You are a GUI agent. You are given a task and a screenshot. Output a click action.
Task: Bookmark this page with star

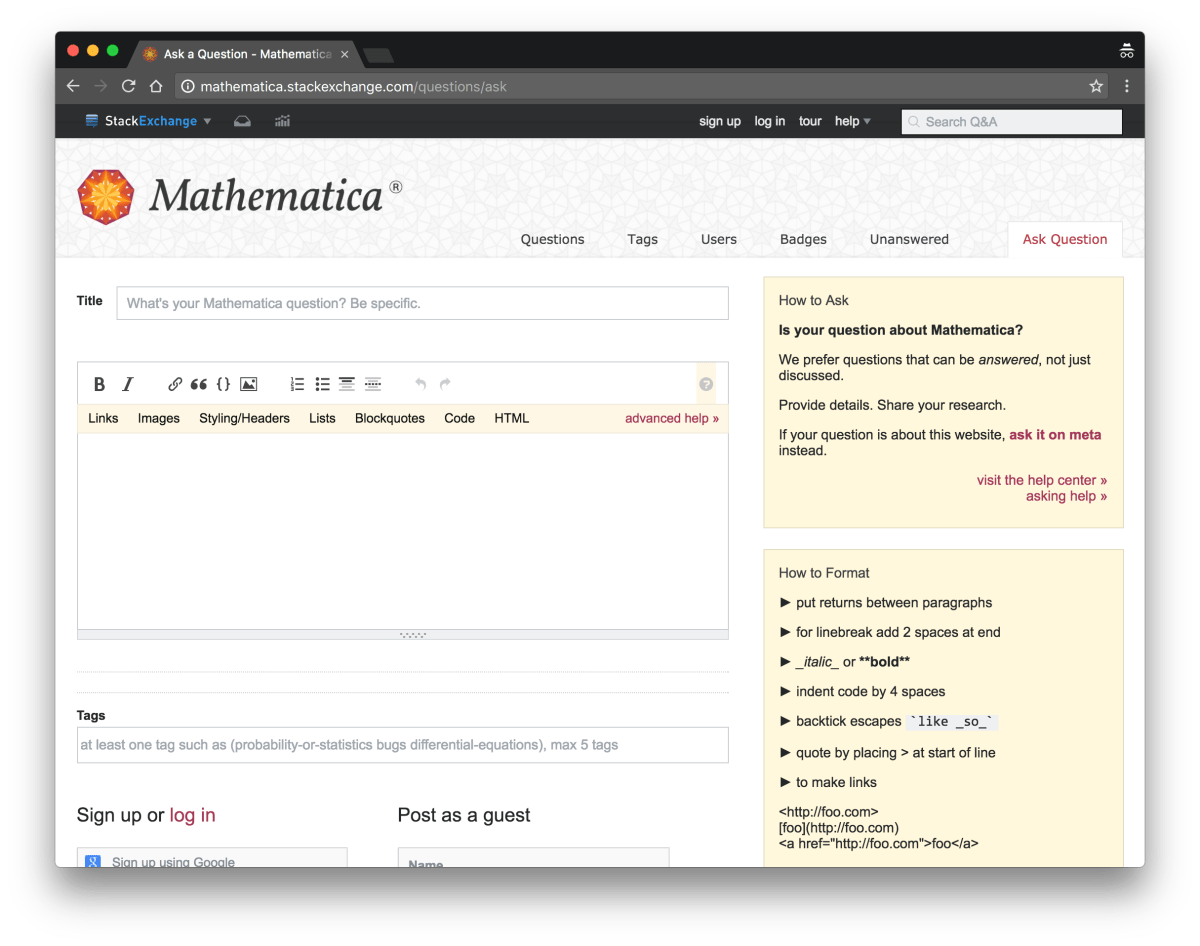point(1096,86)
